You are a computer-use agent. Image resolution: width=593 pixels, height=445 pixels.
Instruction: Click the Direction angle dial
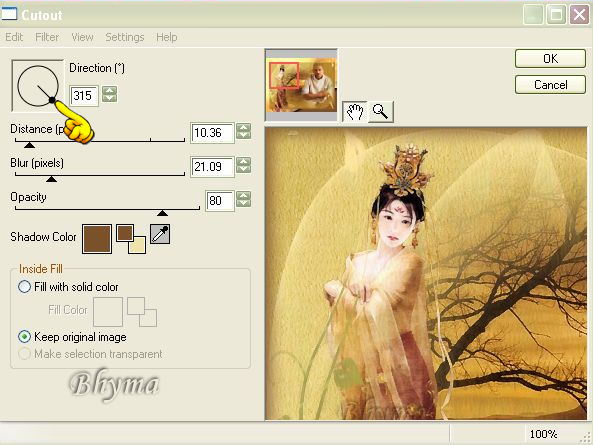[x=38, y=86]
